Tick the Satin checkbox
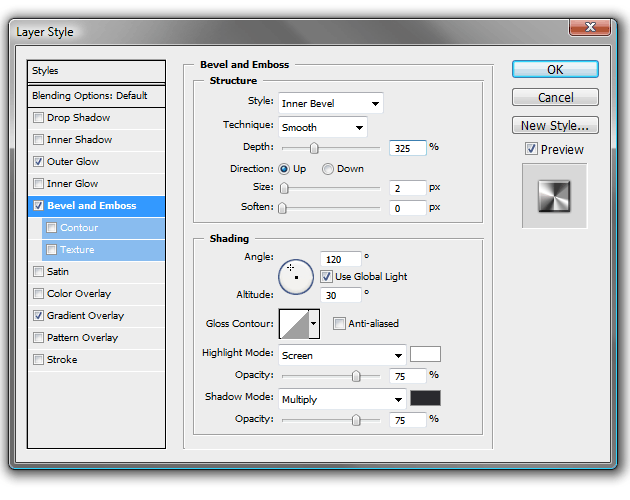Screen dimensions: 630x500 [x=38, y=272]
